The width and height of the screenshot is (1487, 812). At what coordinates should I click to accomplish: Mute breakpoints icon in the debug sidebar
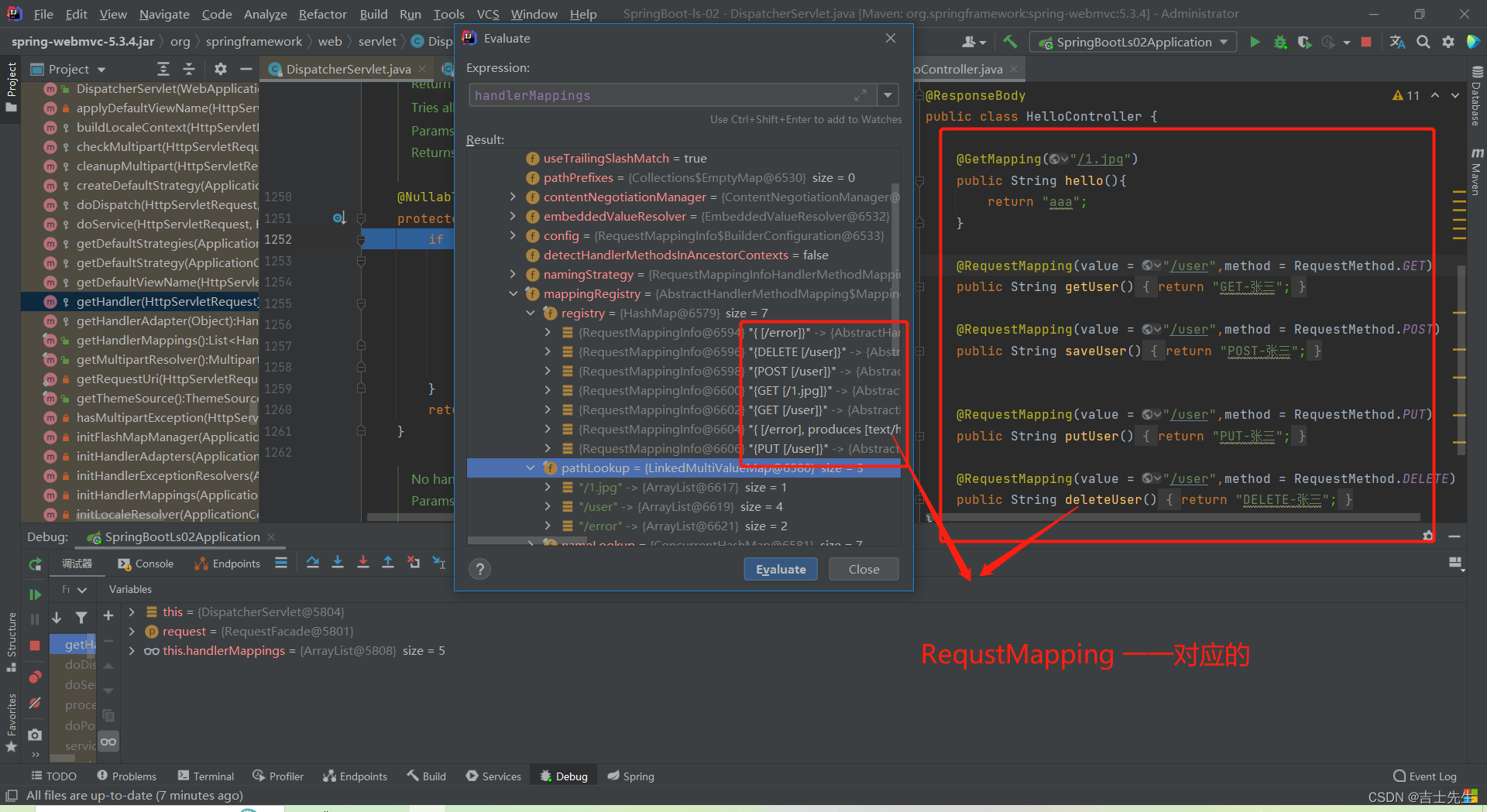pyautogui.click(x=35, y=704)
